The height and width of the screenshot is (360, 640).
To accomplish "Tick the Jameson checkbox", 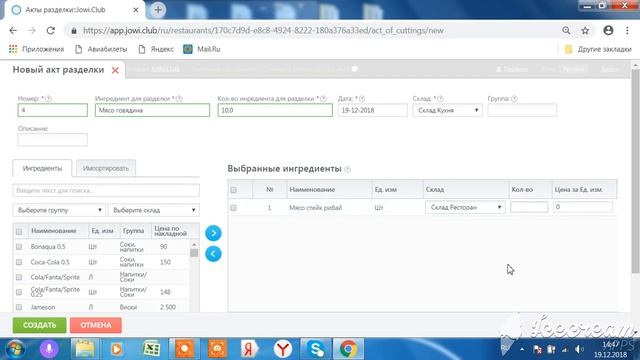I will [19, 307].
